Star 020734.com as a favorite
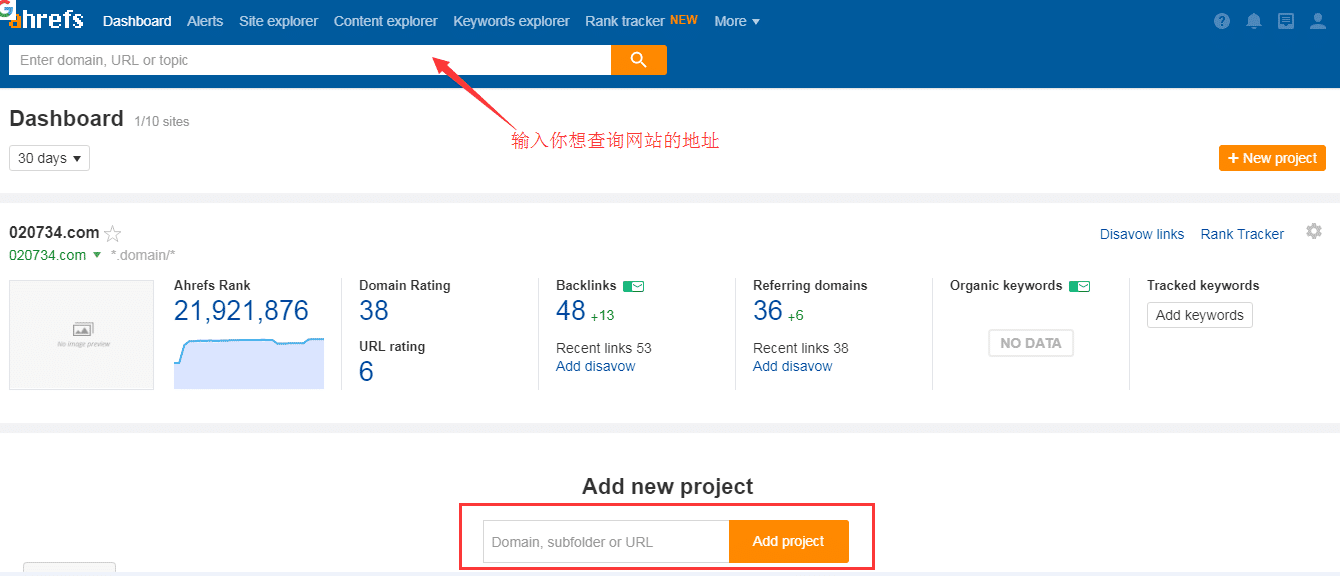 pos(113,233)
